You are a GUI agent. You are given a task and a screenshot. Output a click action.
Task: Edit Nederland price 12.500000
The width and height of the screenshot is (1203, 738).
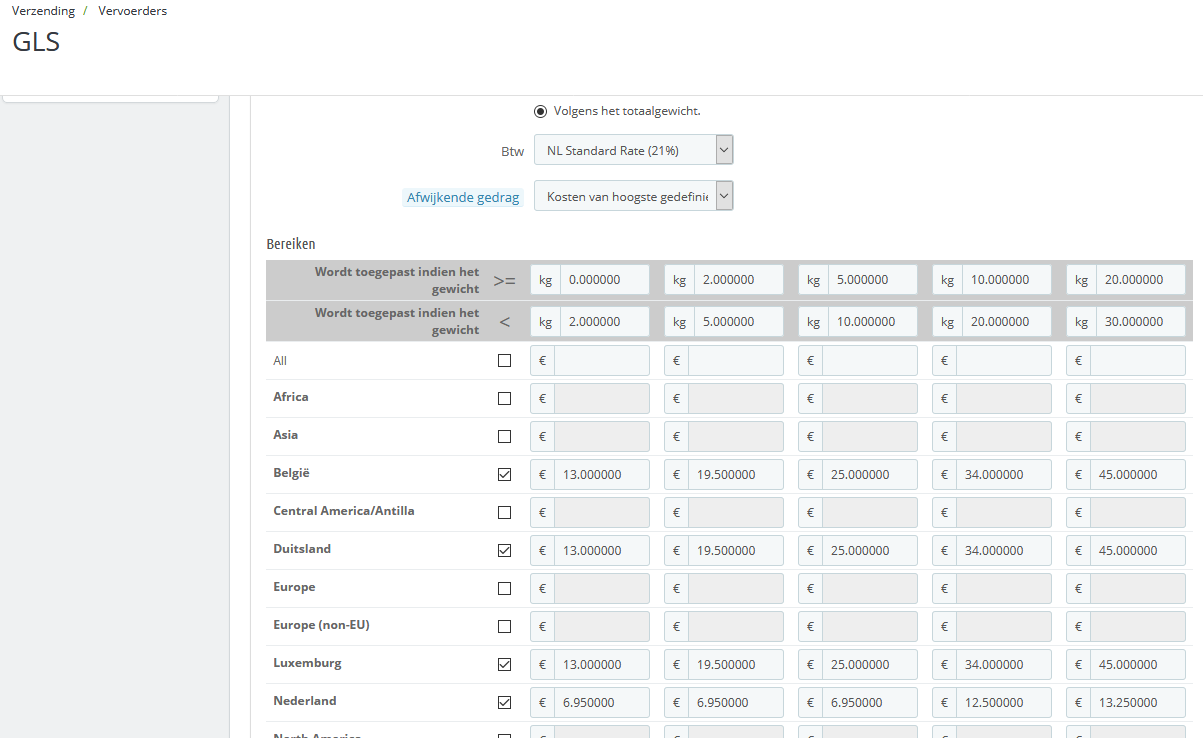[1004, 703]
